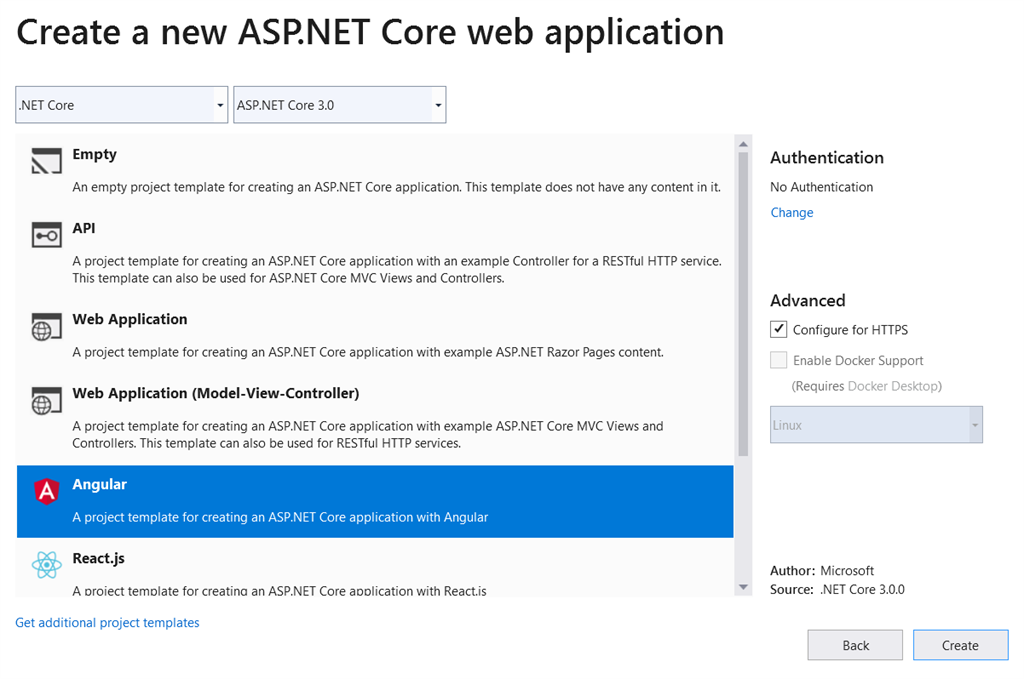Click the template list scrollbar thumb

pos(743,304)
